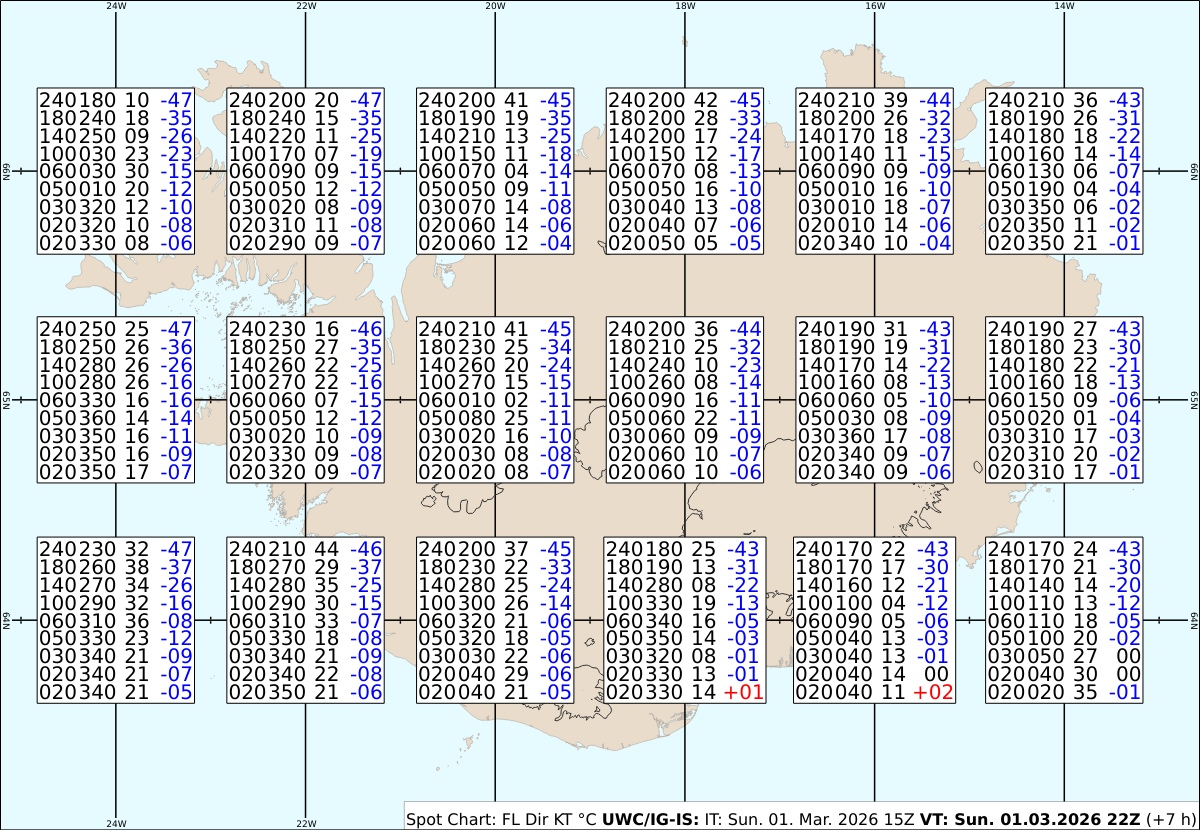Screen dimensions: 1200x830
Task: Select the row "240210 36 -43"
Action: click(x=1065, y=99)
